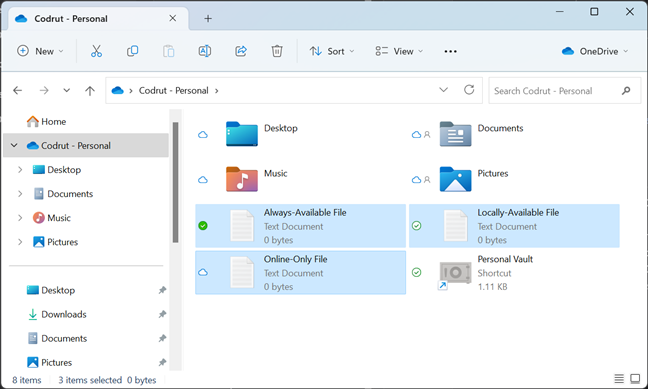Image resolution: width=648 pixels, height=389 pixels.
Task: Click cloud status icon of Online-Only File
Action: click(203, 272)
